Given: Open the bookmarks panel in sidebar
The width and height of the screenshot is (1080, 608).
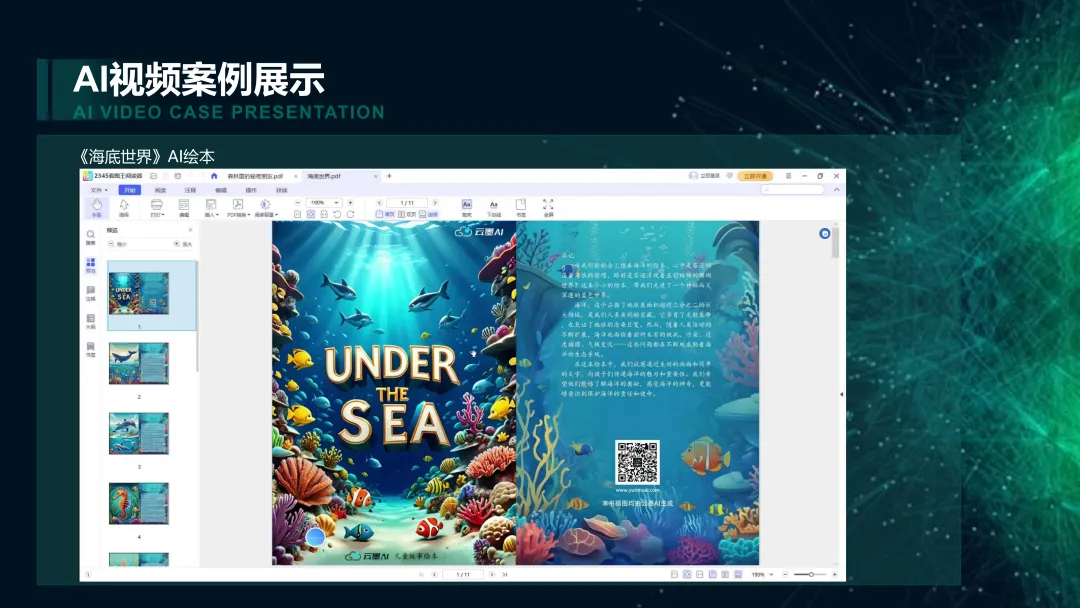Looking at the screenshot, I should 90,349.
